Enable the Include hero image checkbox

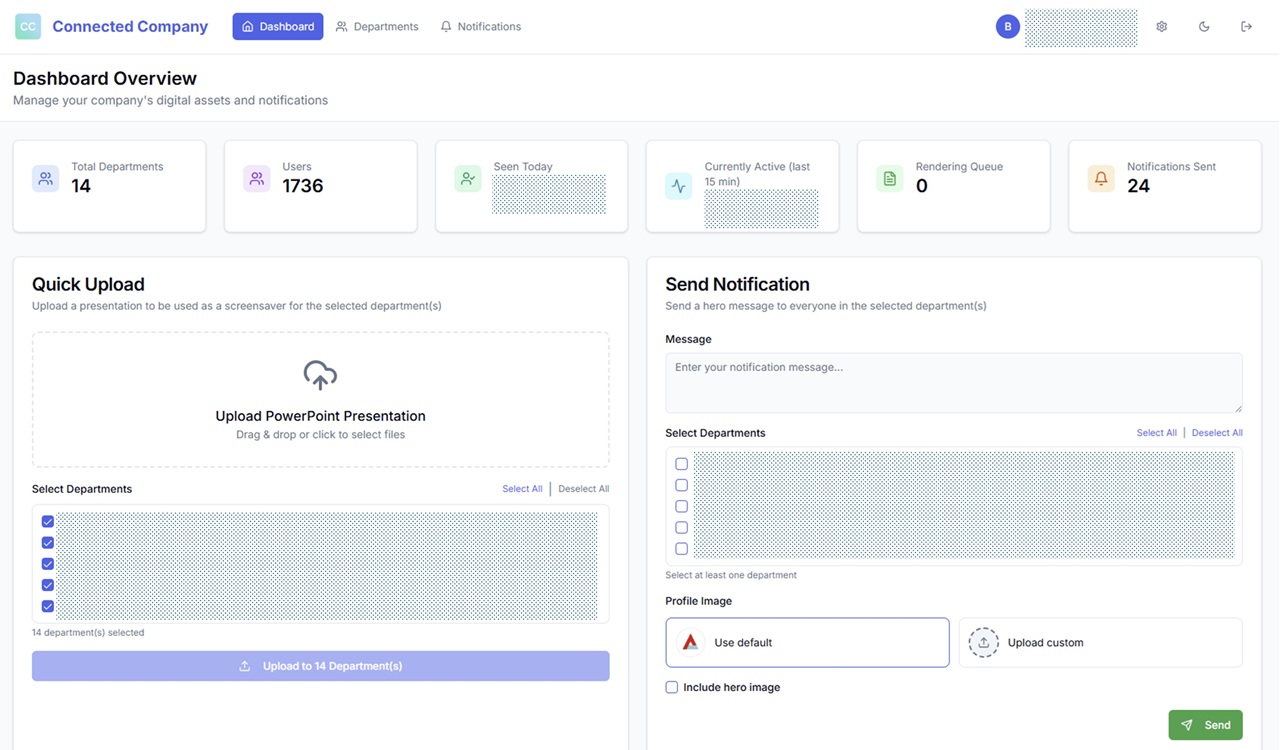click(x=672, y=687)
